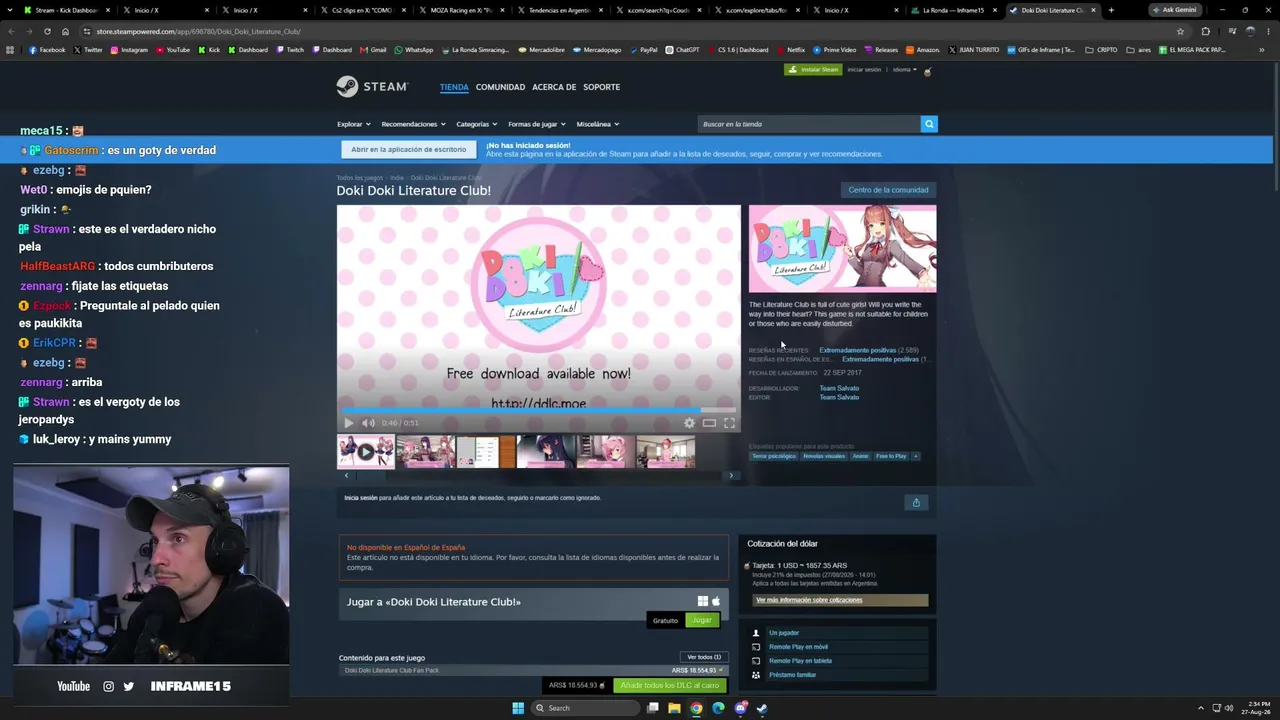1280x720 pixels.
Task: Open the WhatsApp bookmark
Action: pos(414,50)
